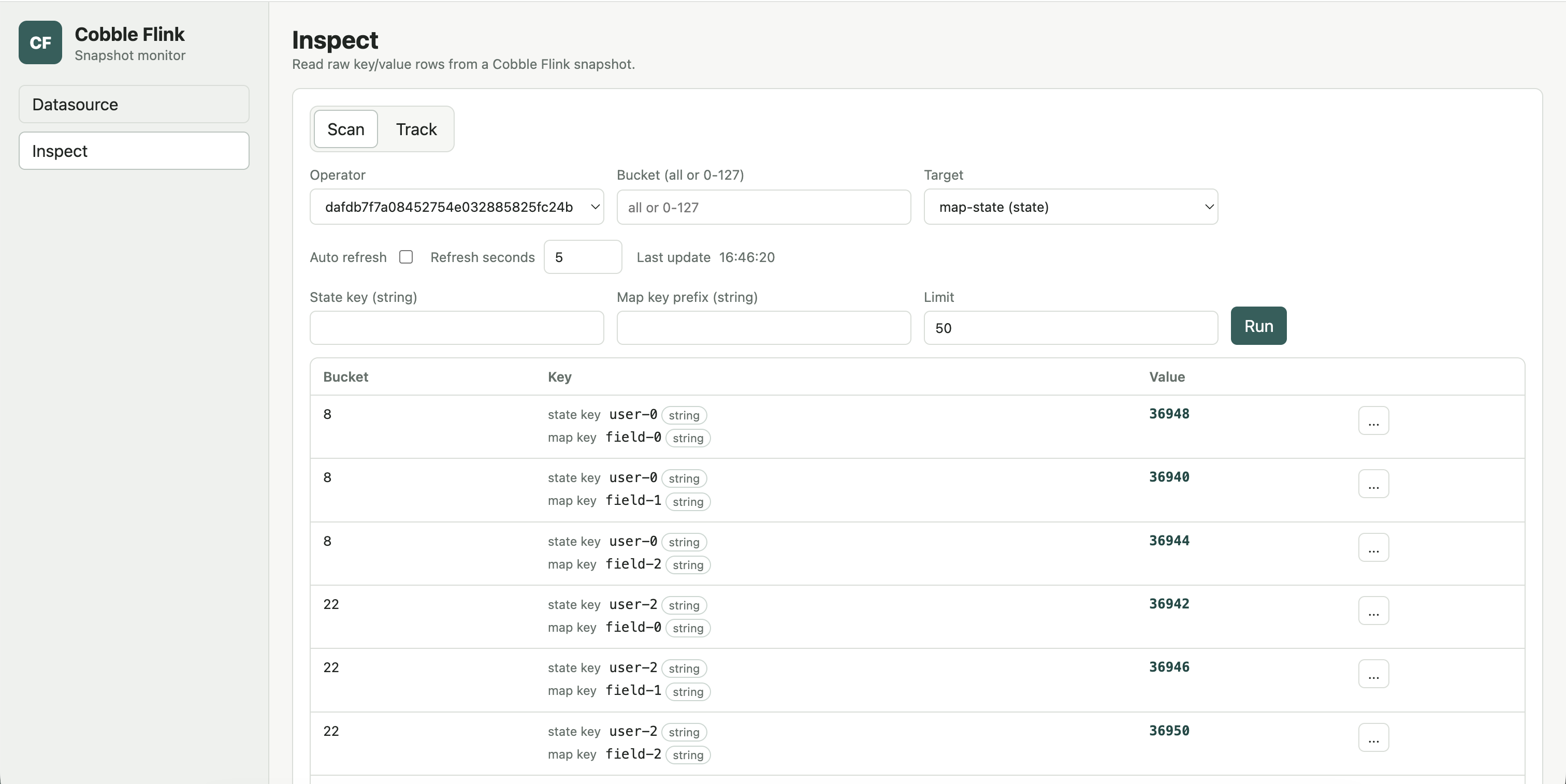Open more options for value 36946 row
The width and height of the screenshot is (1566, 784).
coord(1373,674)
